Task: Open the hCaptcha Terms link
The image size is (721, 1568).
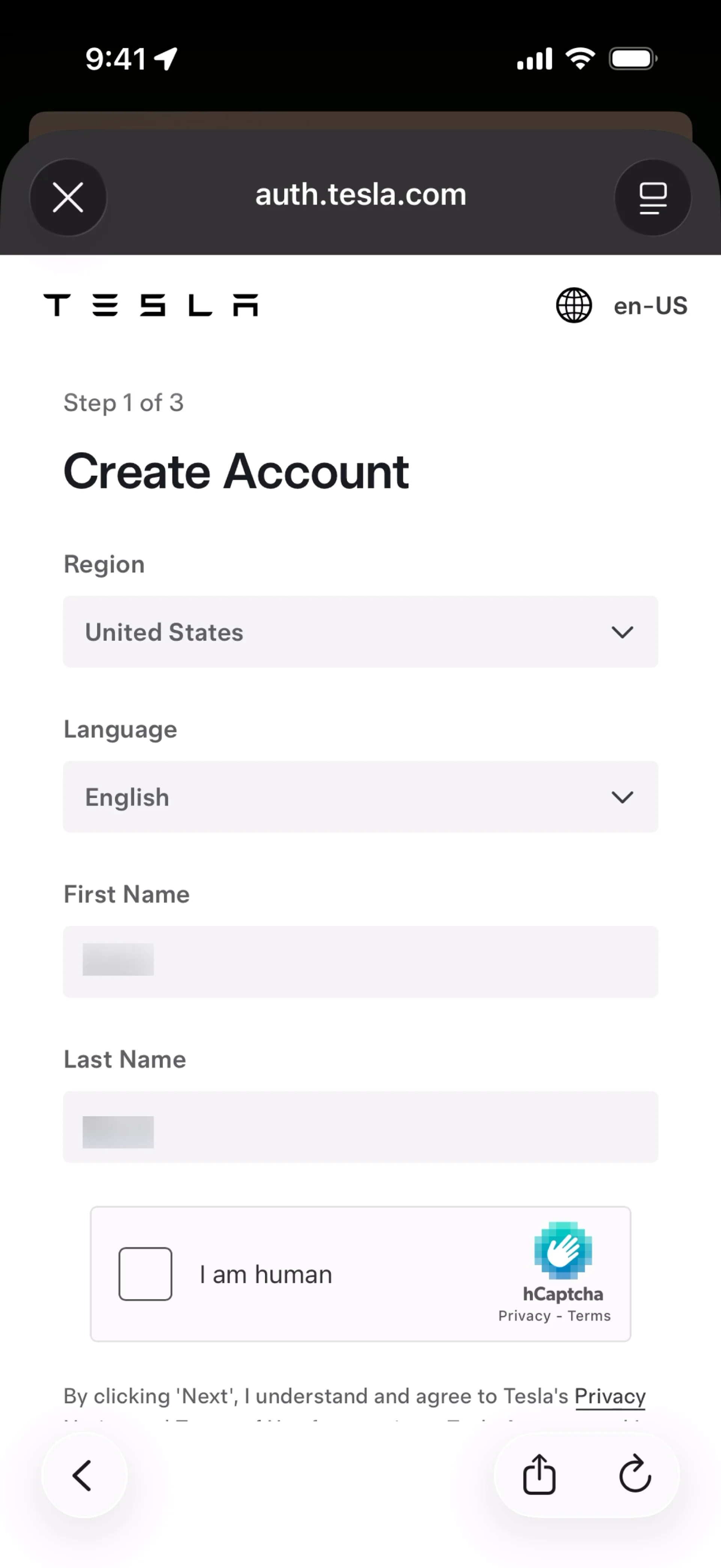Action: pos(589,1316)
